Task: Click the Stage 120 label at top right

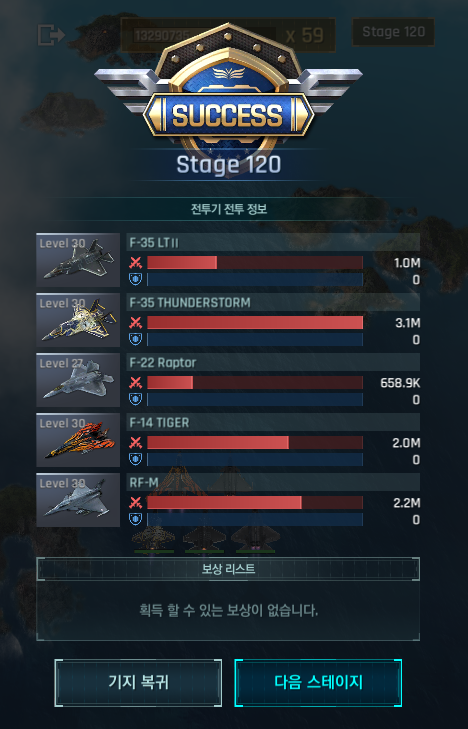Action: 393,32
